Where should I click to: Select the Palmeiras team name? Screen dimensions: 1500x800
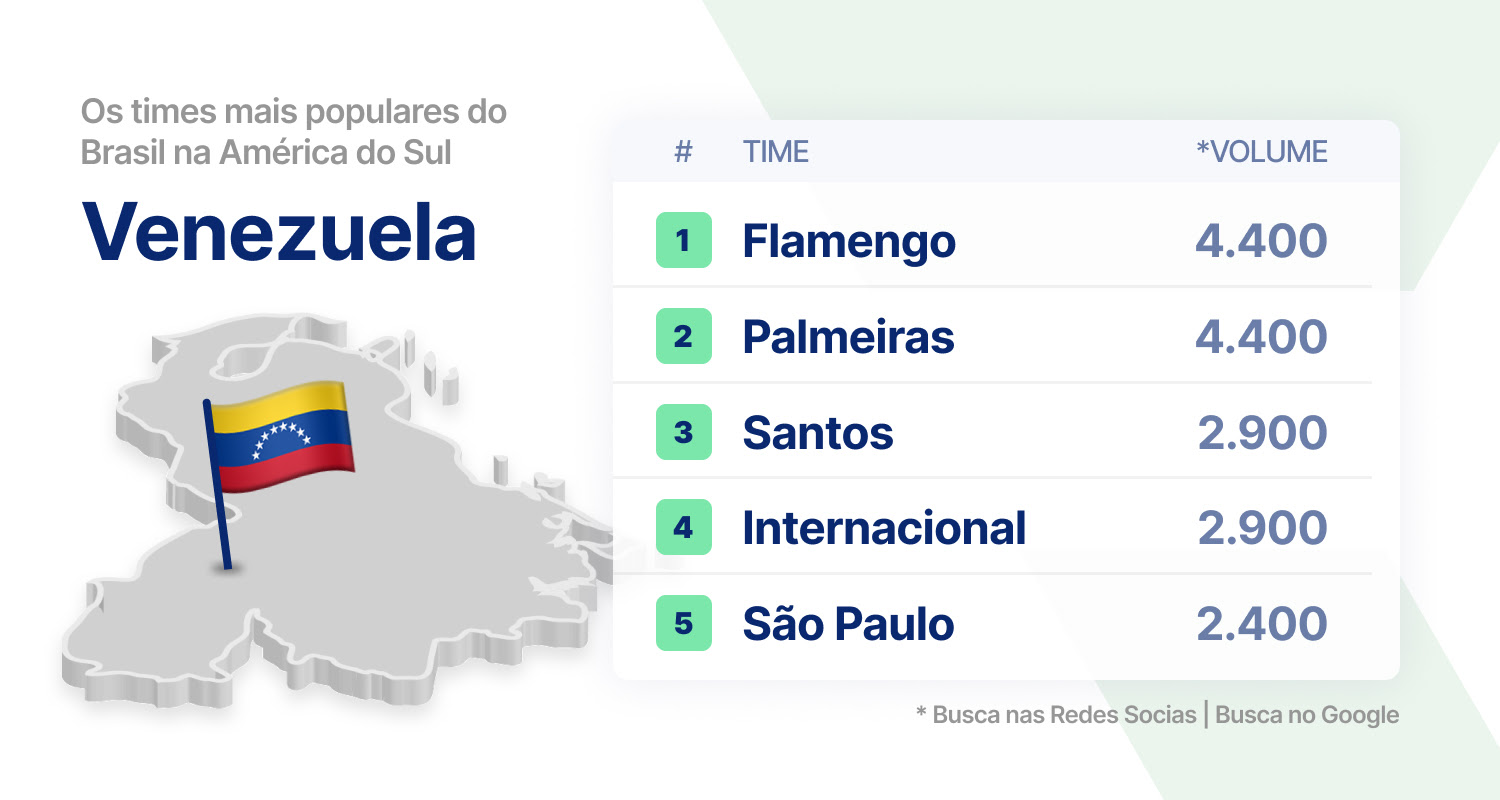coord(848,337)
